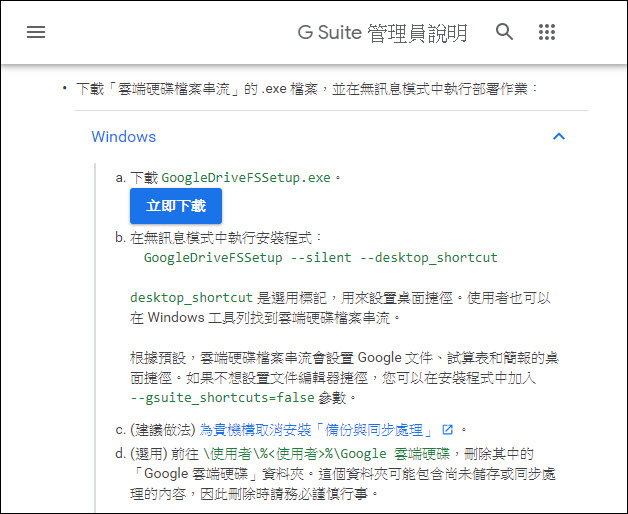Click the desktop_shortcut flag description text
The image size is (628, 514).
[x=340, y=308]
